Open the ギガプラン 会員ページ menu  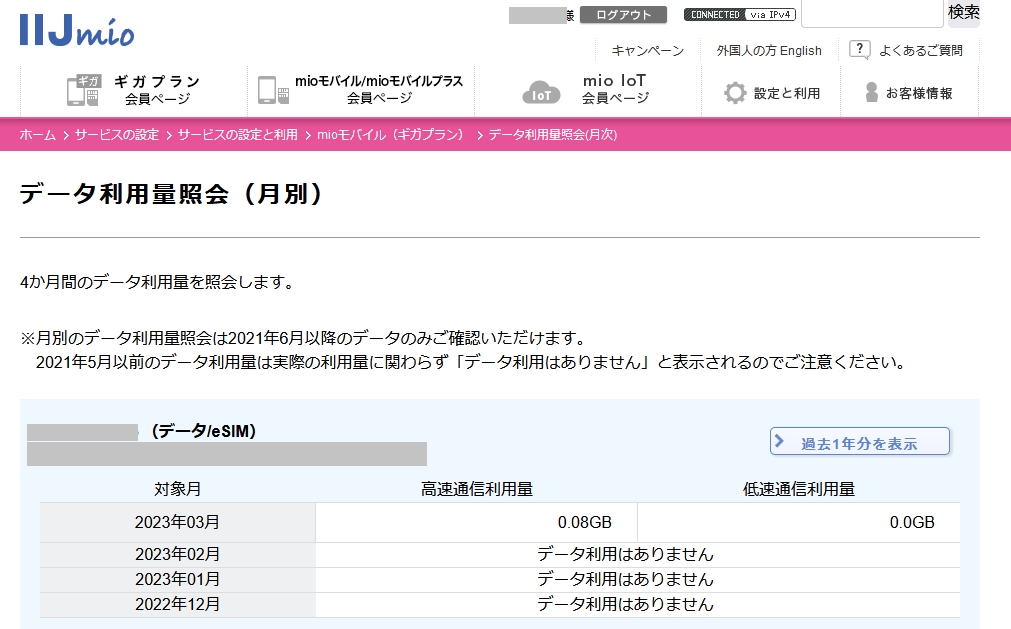[134, 90]
